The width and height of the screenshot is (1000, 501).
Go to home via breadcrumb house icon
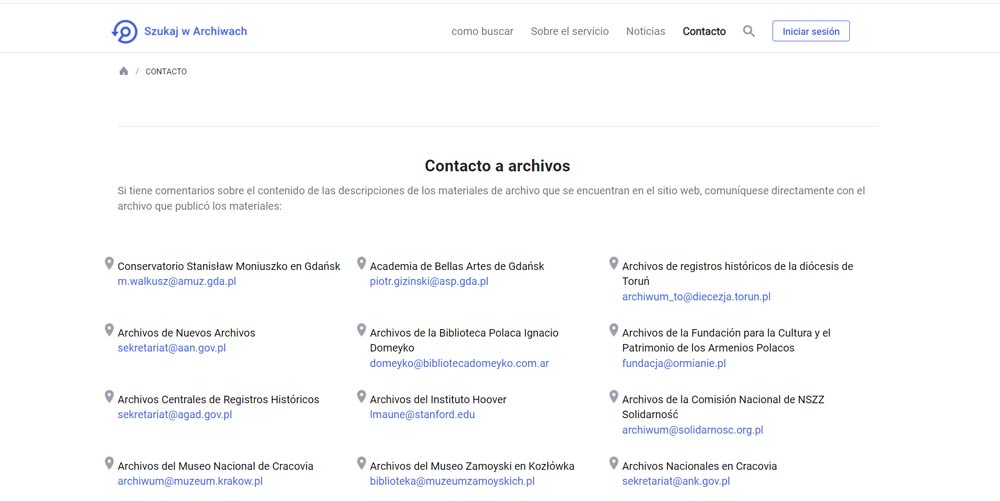(x=124, y=71)
